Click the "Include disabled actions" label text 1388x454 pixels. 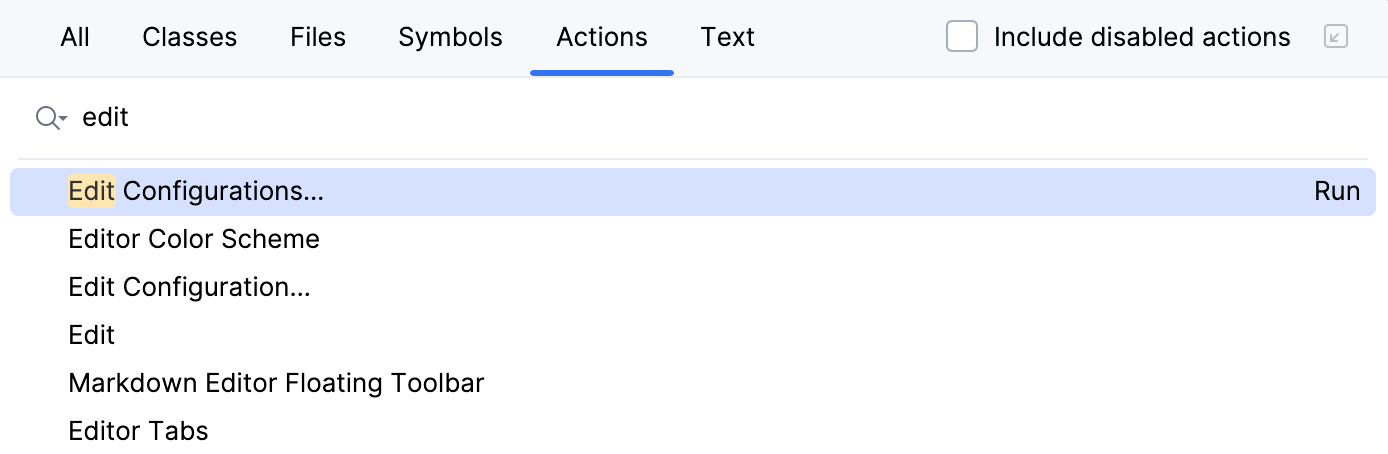pyautogui.click(x=1142, y=38)
